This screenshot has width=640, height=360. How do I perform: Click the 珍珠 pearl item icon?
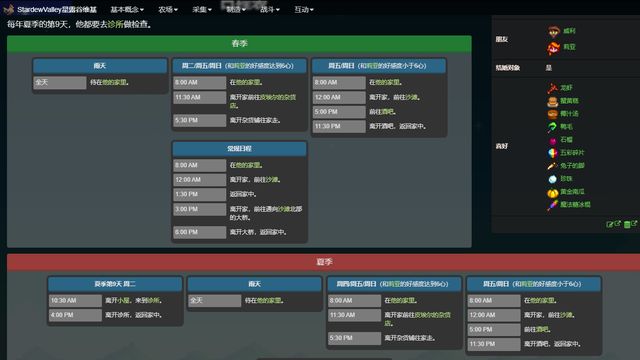coord(553,179)
